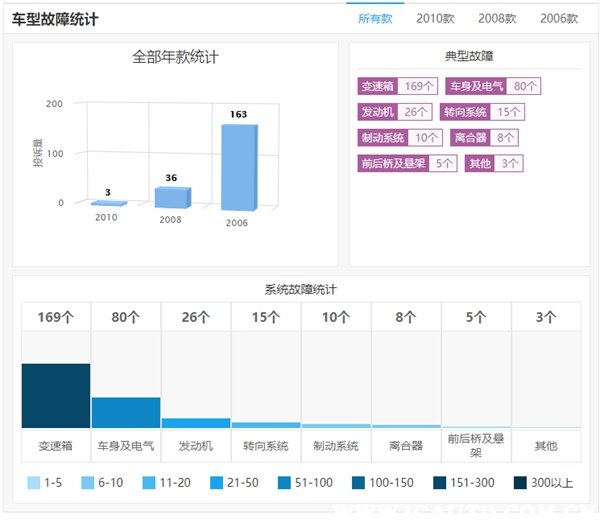Click the 2010 bar showing 3 complaints

click(107, 203)
